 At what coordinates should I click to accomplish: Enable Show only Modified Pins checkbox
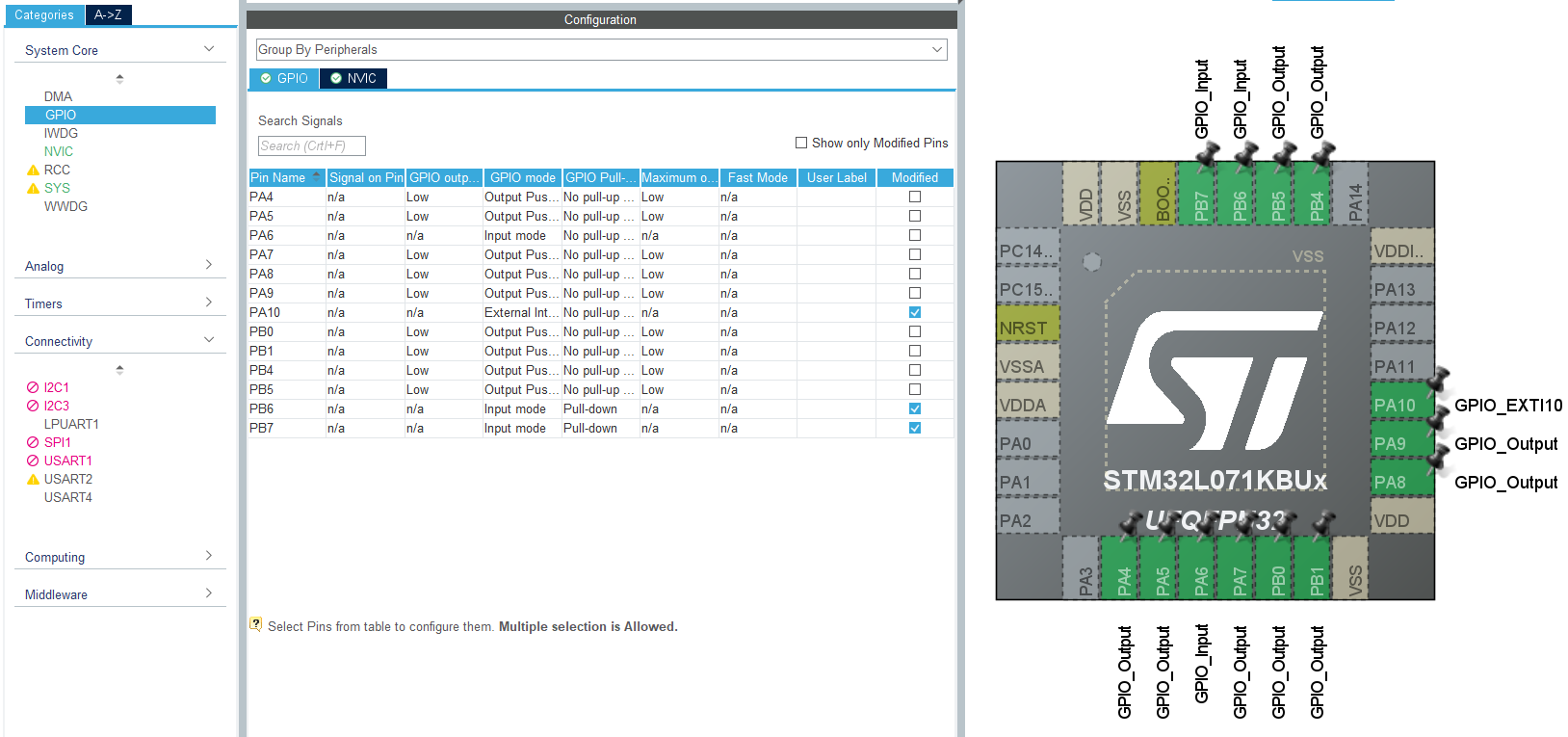pyautogui.click(x=801, y=143)
